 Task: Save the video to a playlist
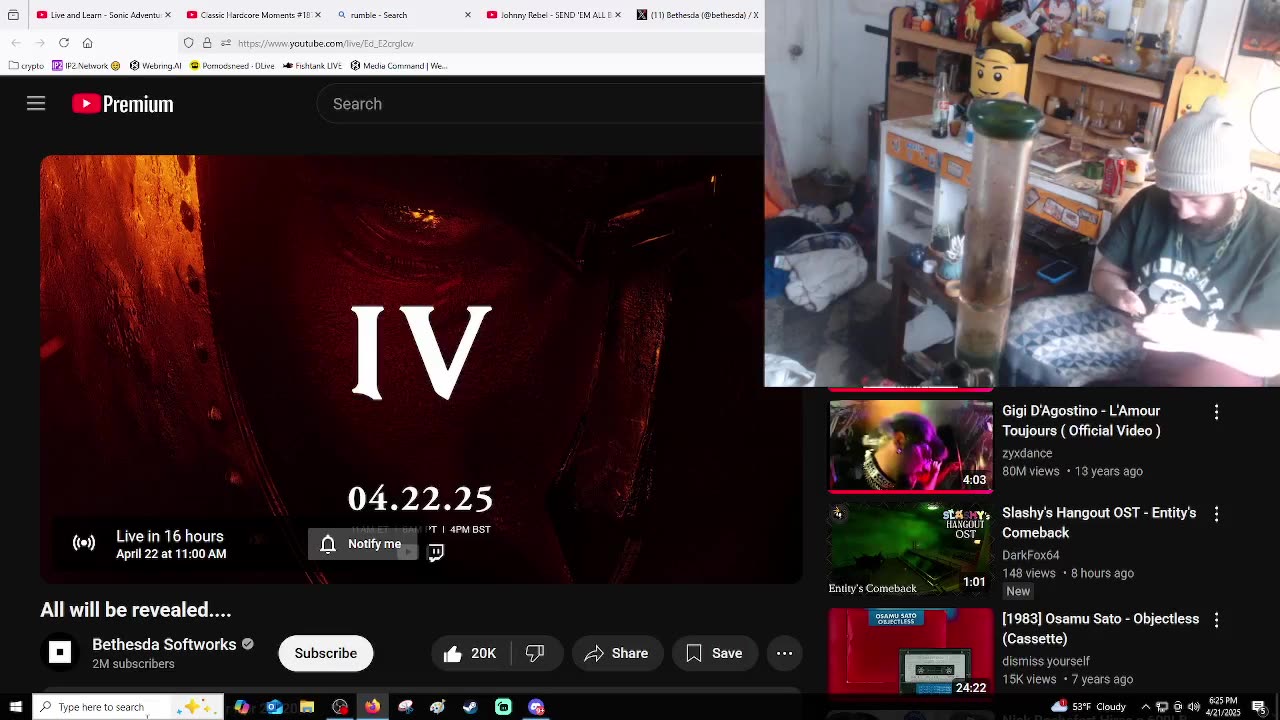pos(716,653)
